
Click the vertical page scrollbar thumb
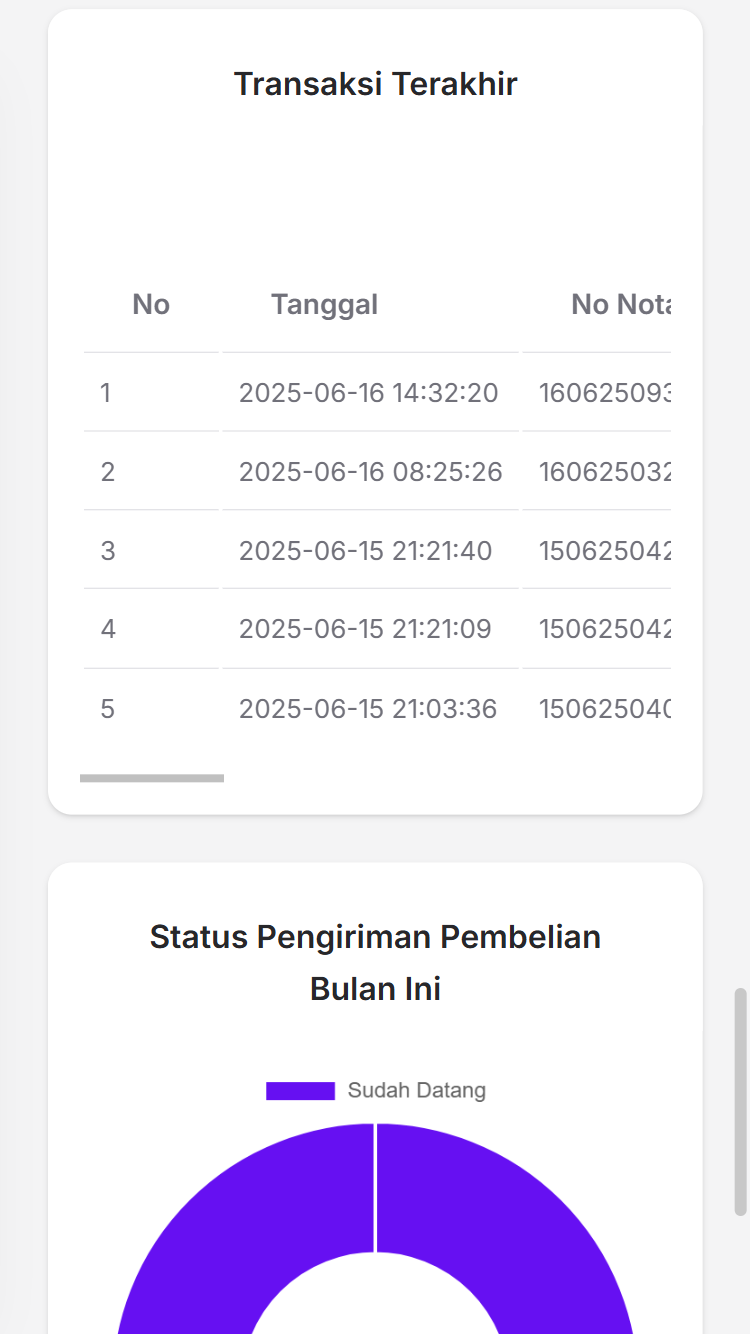coord(741,1100)
